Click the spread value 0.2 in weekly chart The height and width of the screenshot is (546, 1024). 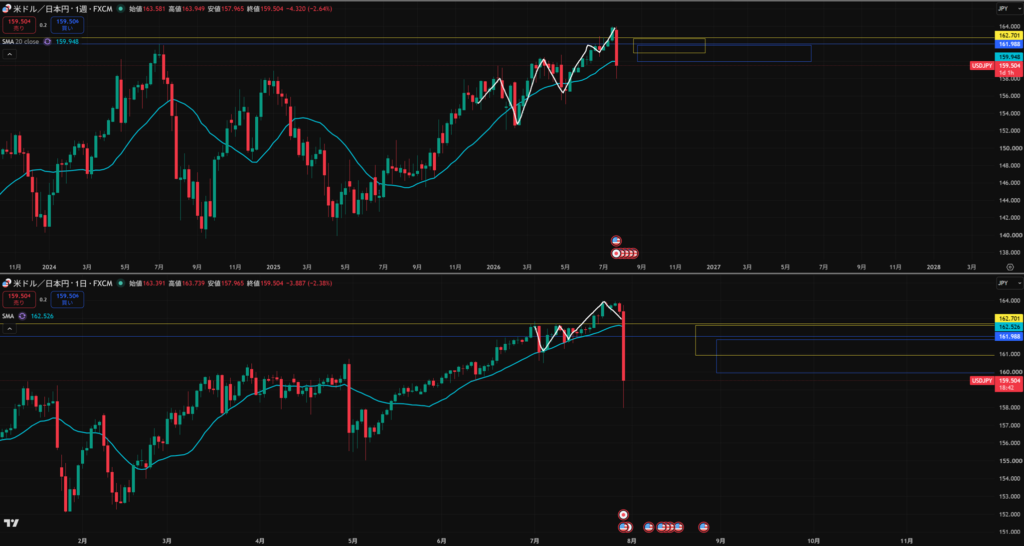[43, 25]
